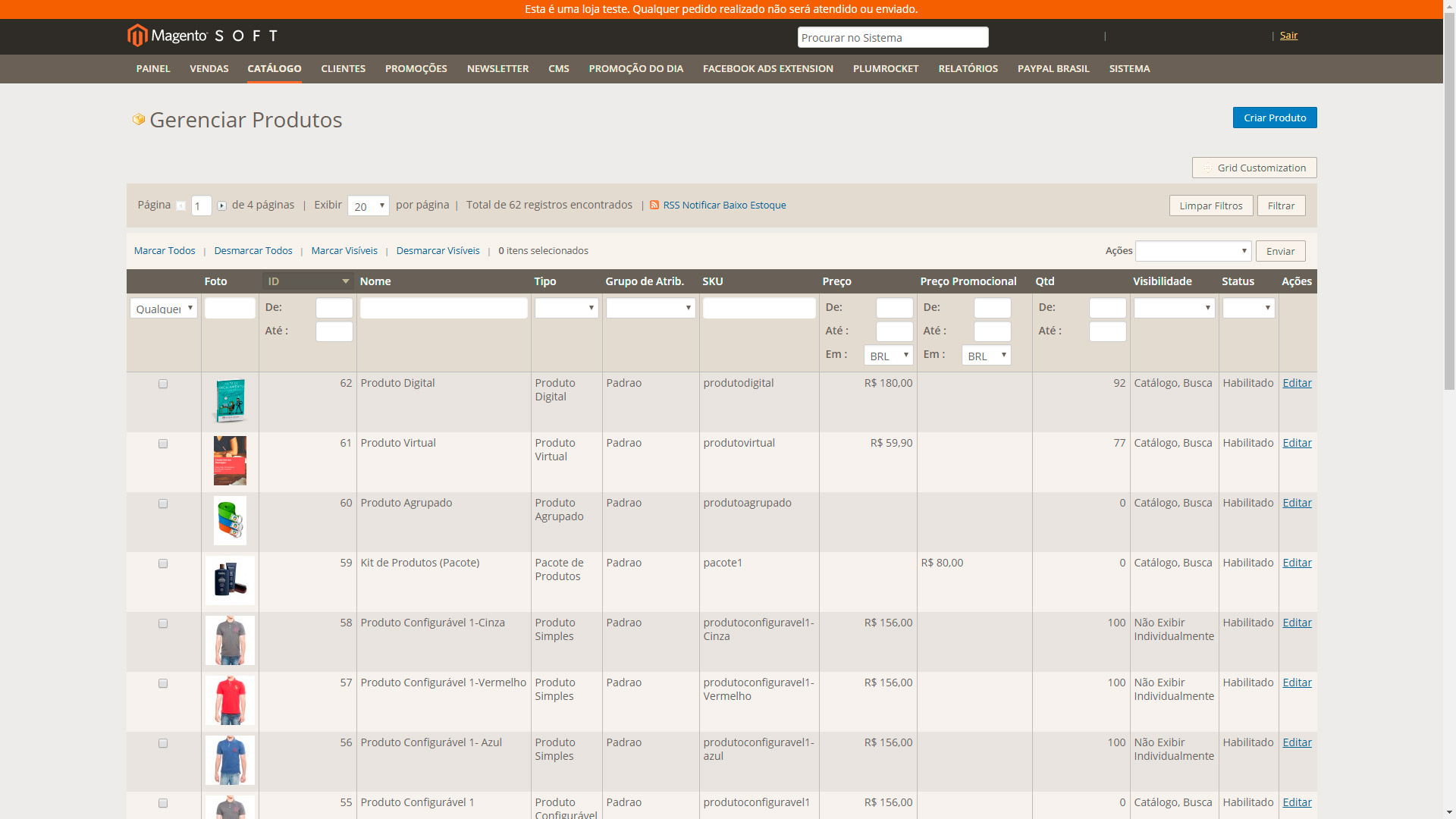Image resolution: width=1456 pixels, height=819 pixels.
Task: Open Produto Digital product thumbnail
Action: [230, 401]
